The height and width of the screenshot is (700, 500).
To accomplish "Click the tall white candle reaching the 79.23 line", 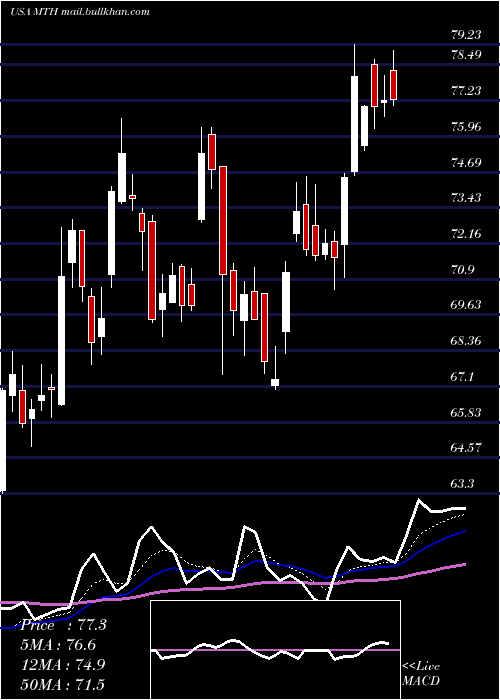I will [x=354, y=124].
